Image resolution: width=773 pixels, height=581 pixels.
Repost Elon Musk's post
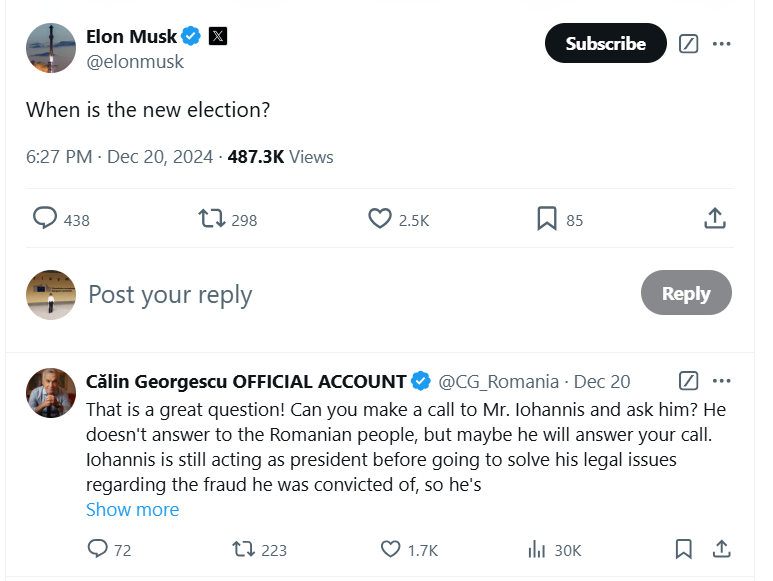pos(211,219)
